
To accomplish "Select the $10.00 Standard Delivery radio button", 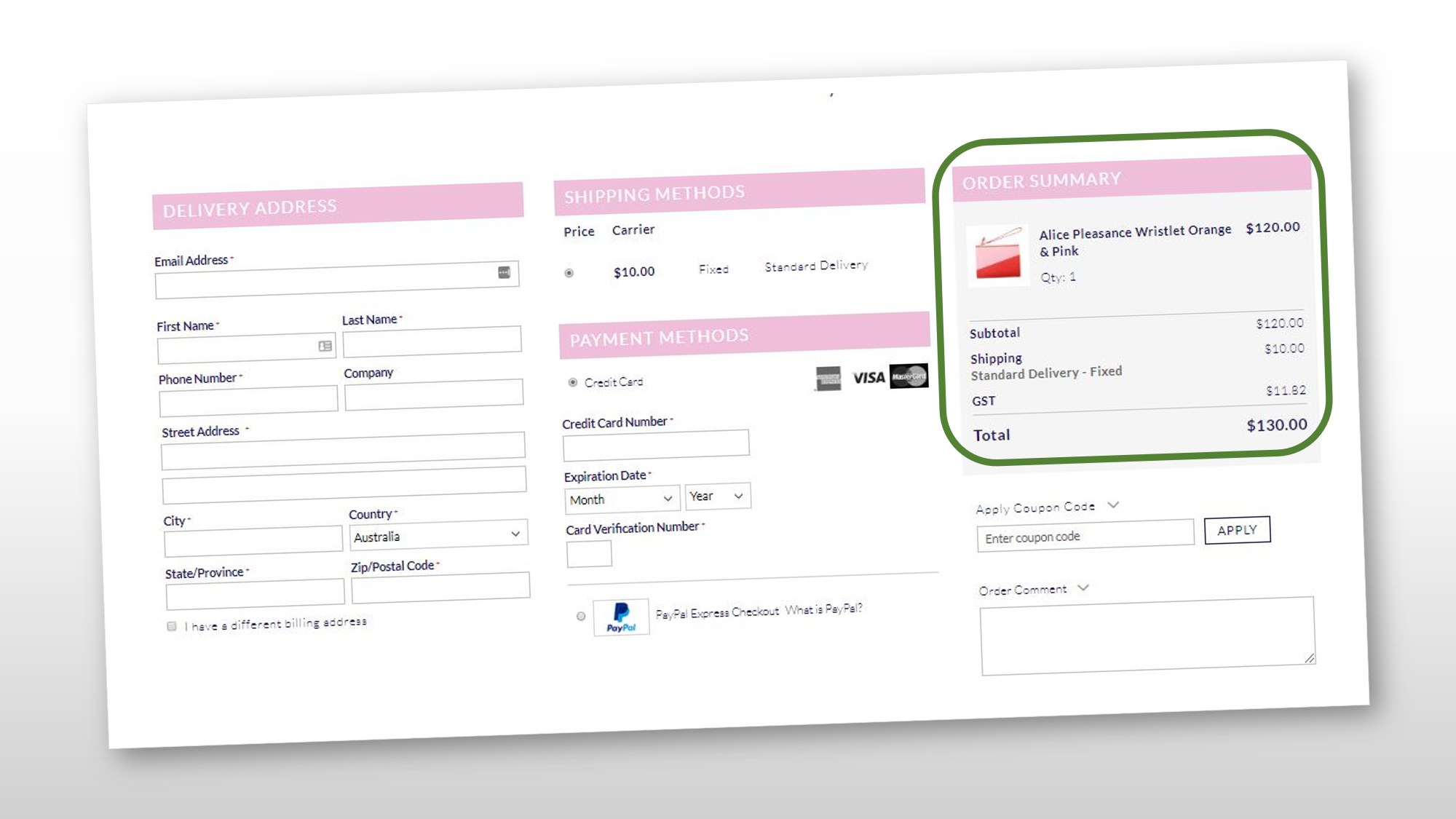I will (569, 273).
